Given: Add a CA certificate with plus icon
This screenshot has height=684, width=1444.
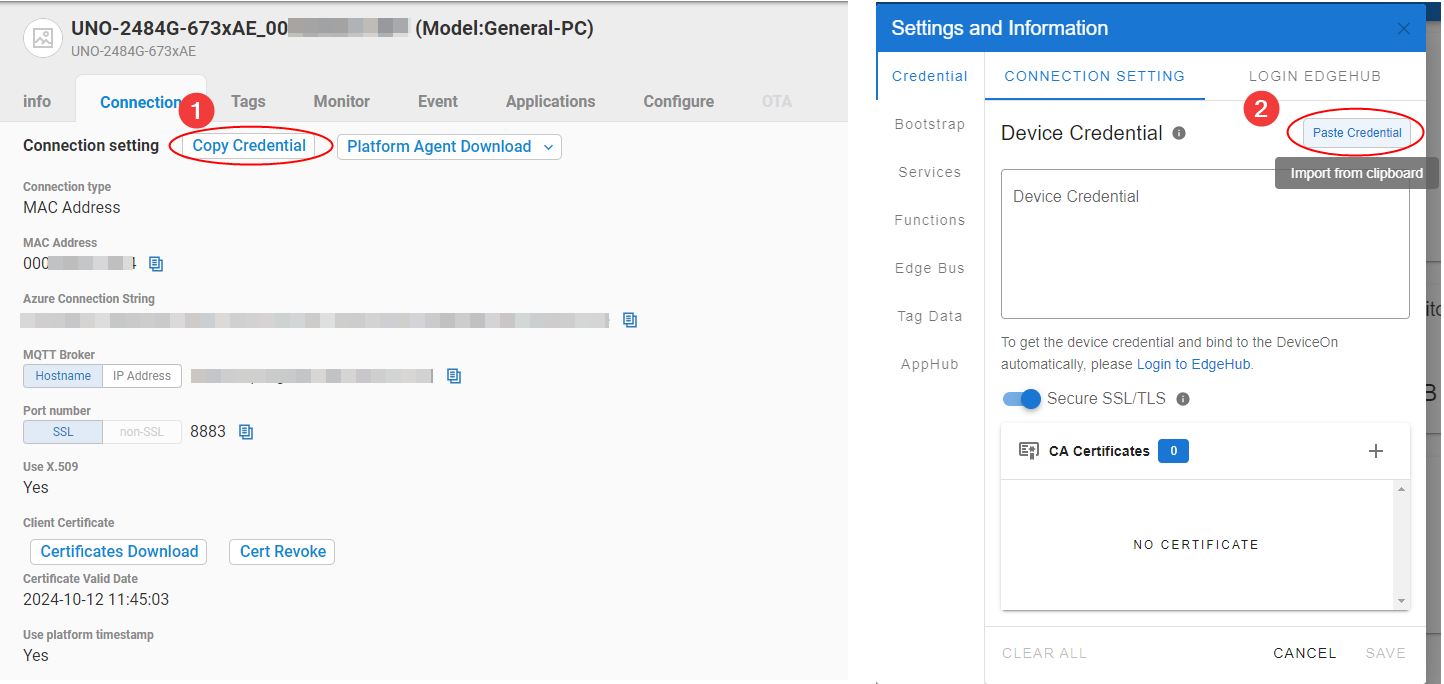Looking at the screenshot, I should point(1376,451).
